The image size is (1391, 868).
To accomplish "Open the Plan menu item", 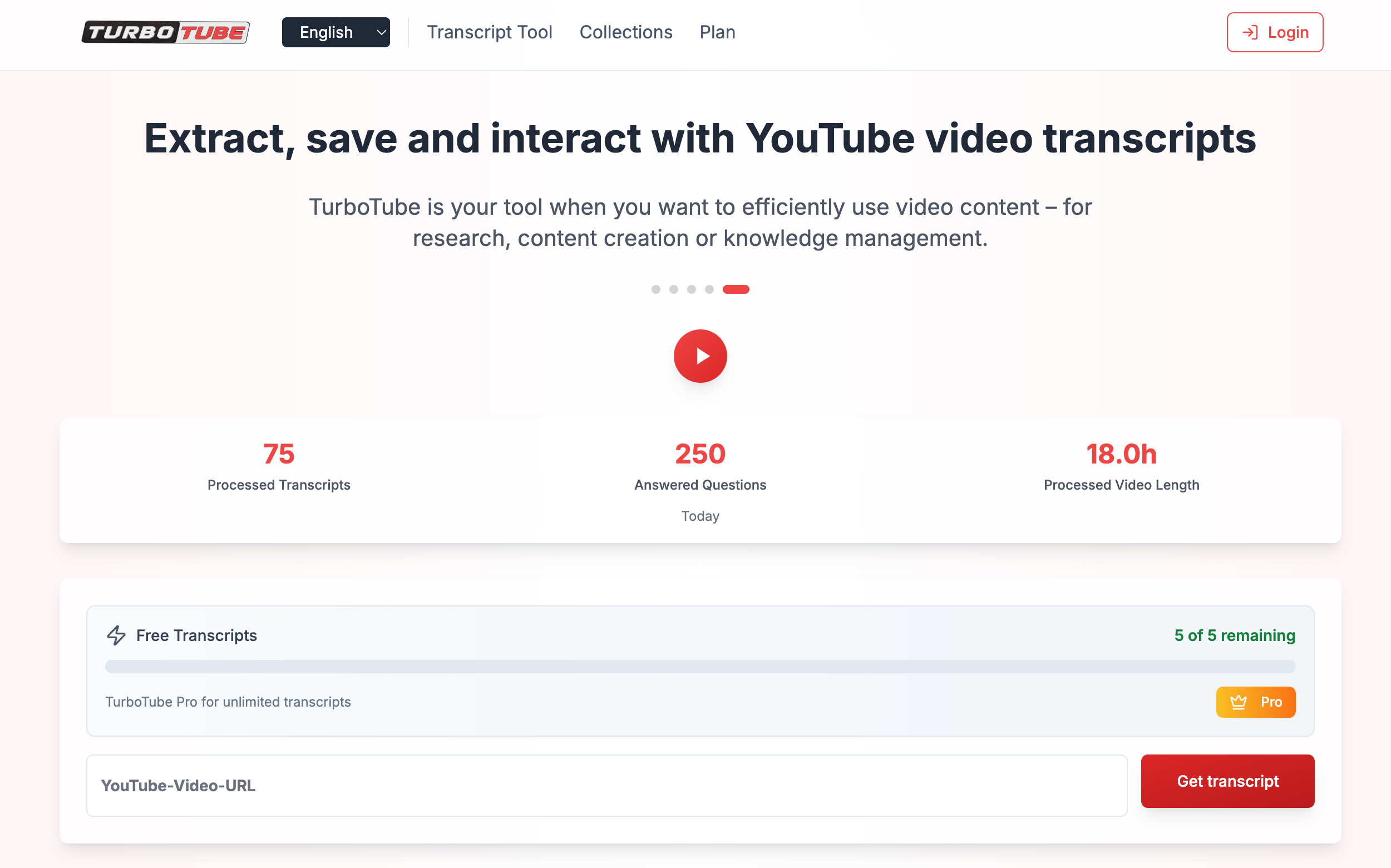I will coord(717,32).
